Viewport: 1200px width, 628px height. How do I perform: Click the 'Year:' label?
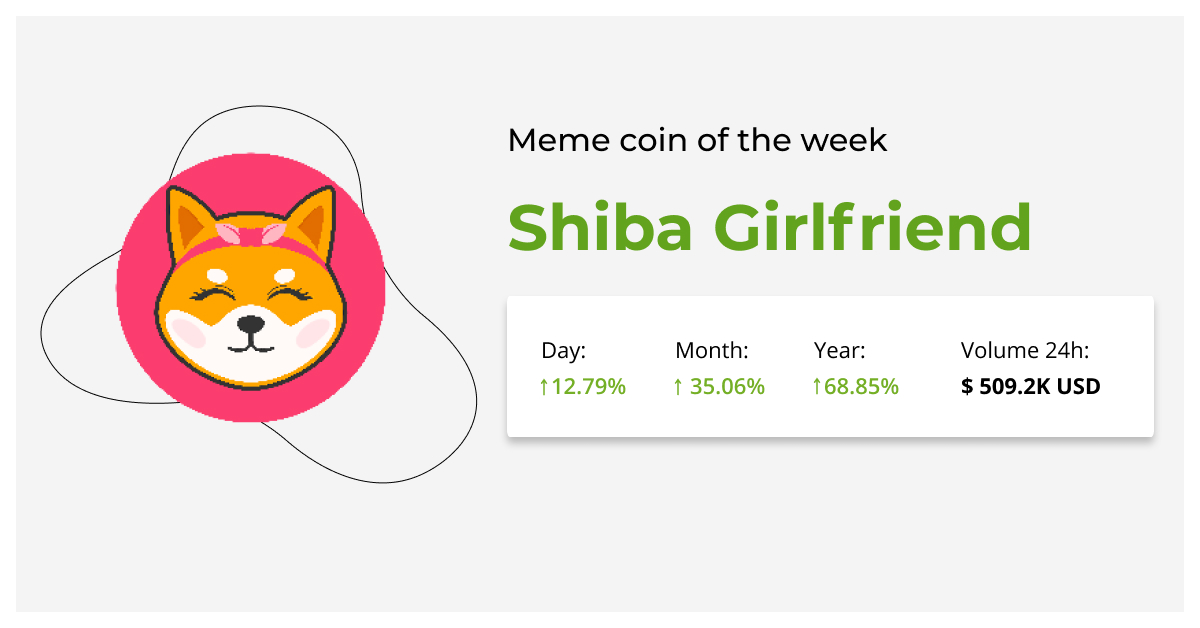(840, 351)
